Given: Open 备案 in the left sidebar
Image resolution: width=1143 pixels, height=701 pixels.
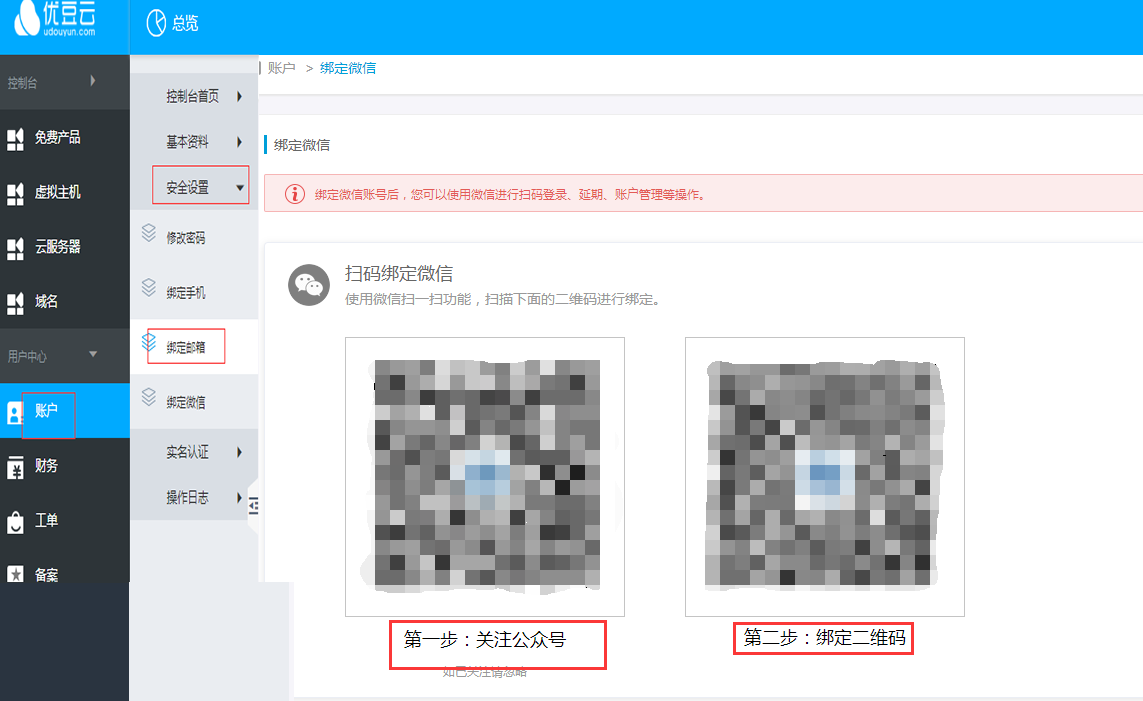Looking at the screenshot, I should (46, 575).
